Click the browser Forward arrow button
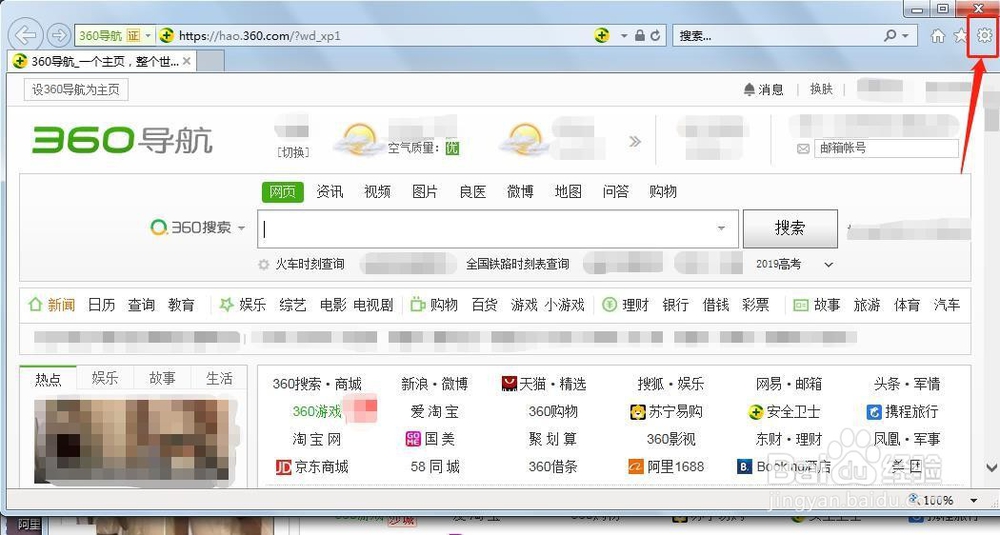 [x=59, y=35]
